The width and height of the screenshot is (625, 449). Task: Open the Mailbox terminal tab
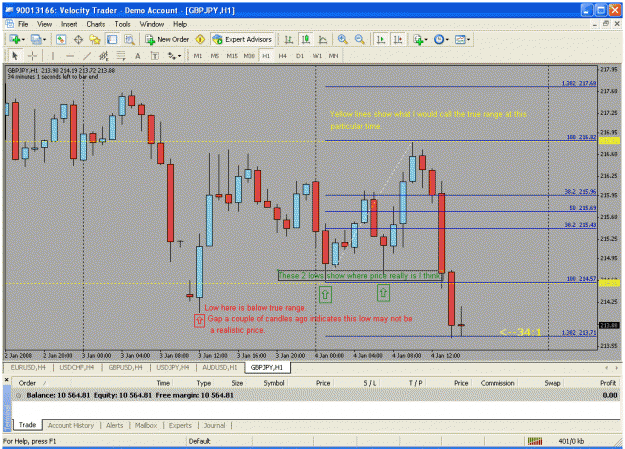[146, 425]
